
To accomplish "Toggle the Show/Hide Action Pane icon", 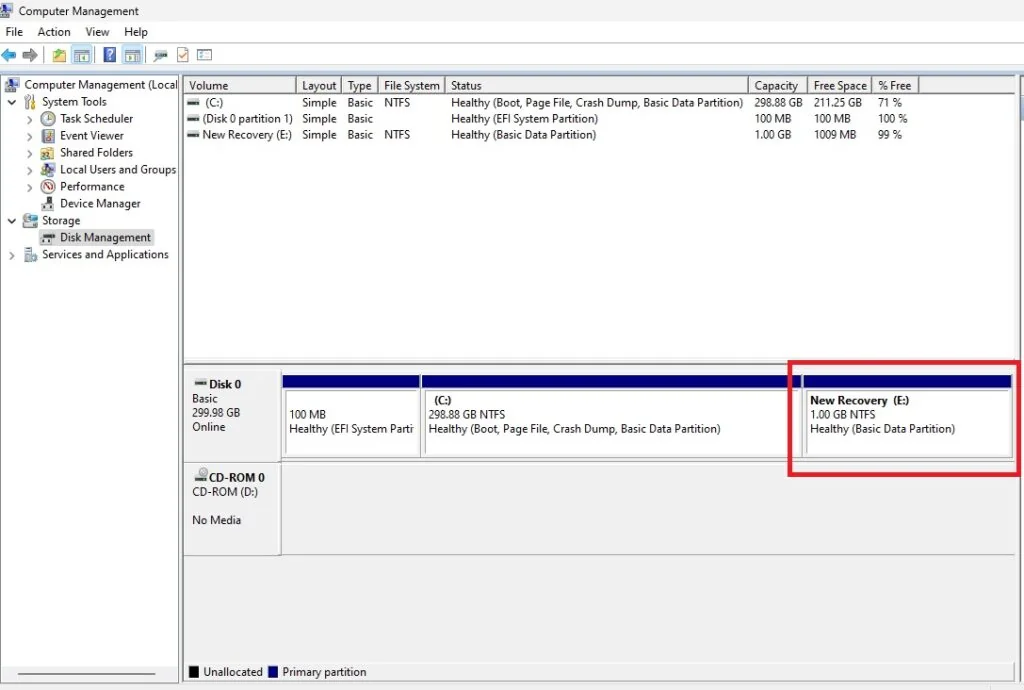I will (133, 55).
